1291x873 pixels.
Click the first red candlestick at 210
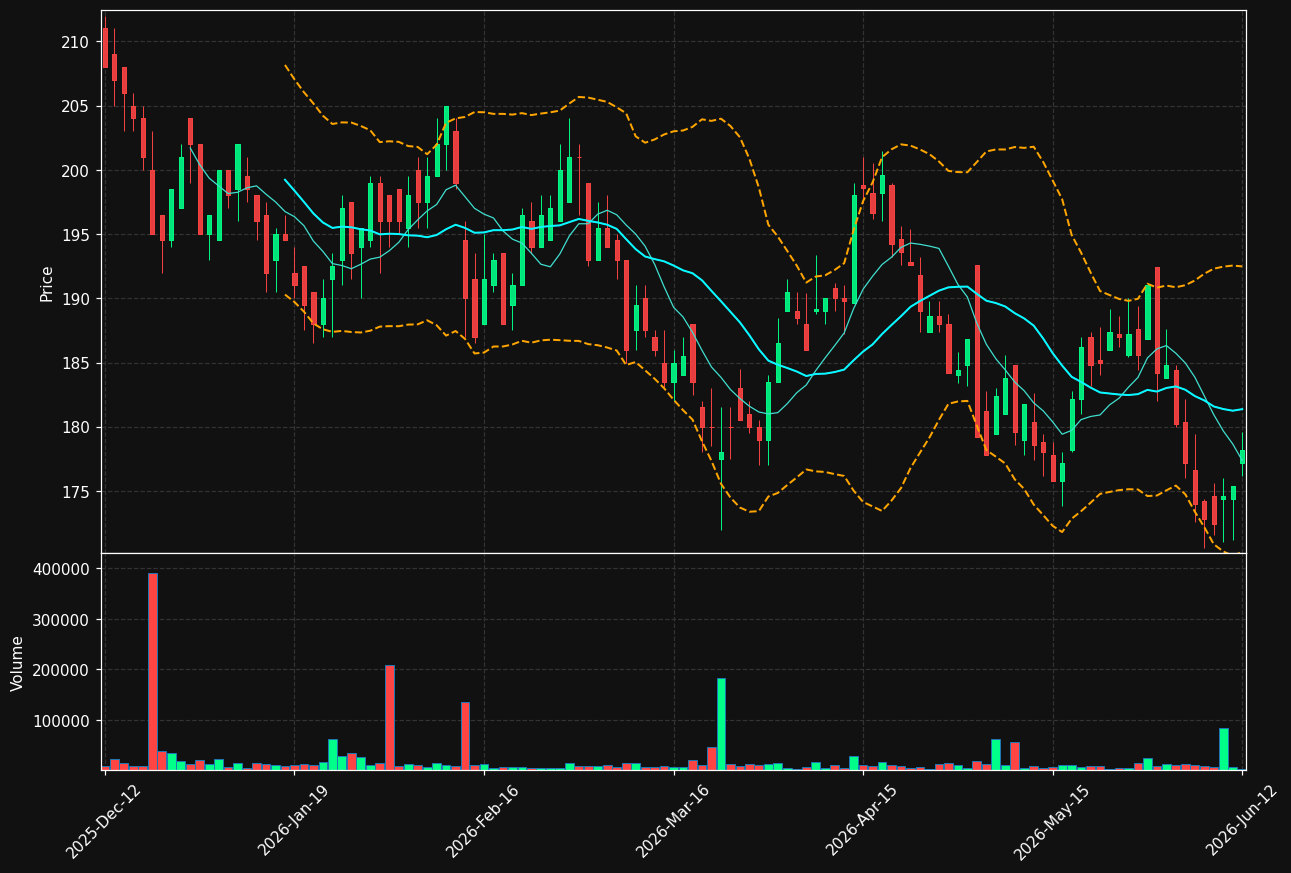pyautogui.click(x=105, y=48)
